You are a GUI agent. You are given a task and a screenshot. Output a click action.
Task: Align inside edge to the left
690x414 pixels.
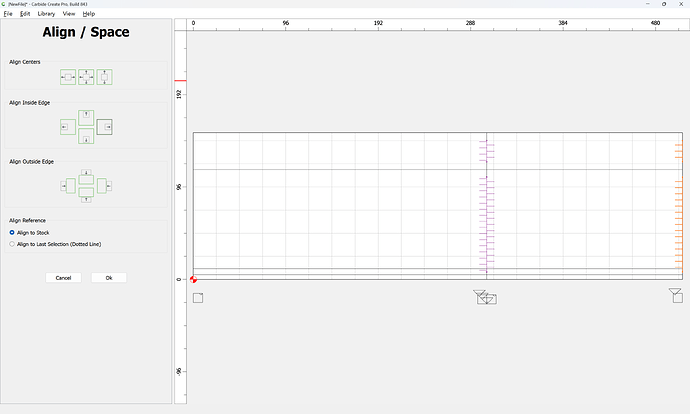[68, 127]
